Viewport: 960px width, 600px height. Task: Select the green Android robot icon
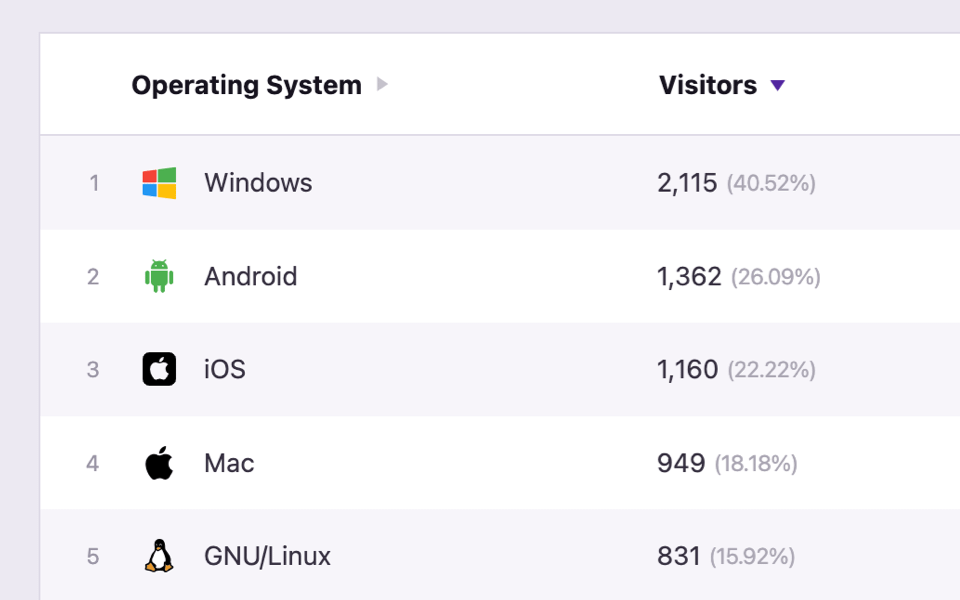click(159, 276)
